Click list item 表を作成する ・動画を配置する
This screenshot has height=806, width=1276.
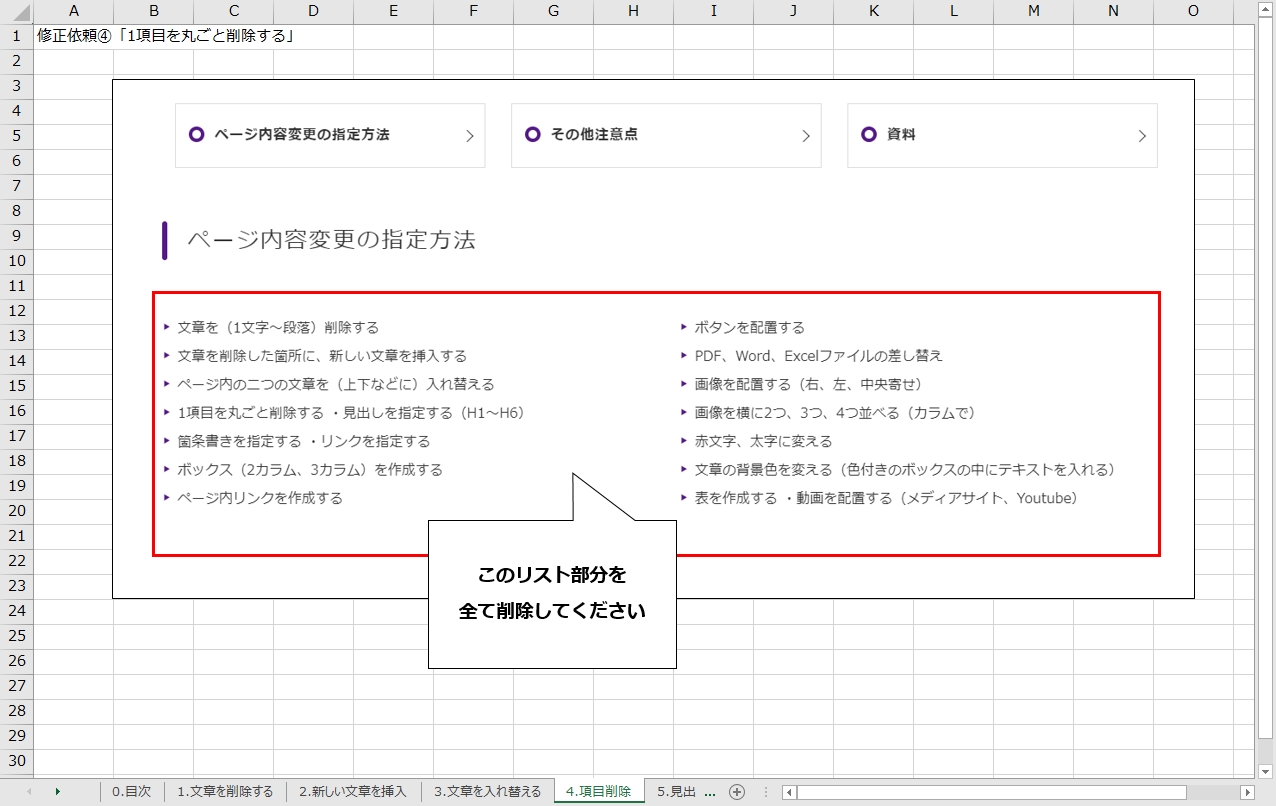(886, 498)
